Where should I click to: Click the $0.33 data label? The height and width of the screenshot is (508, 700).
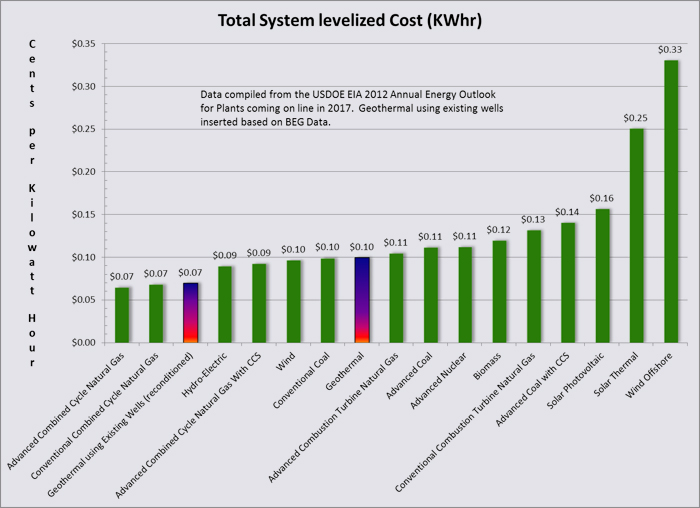(x=670, y=50)
